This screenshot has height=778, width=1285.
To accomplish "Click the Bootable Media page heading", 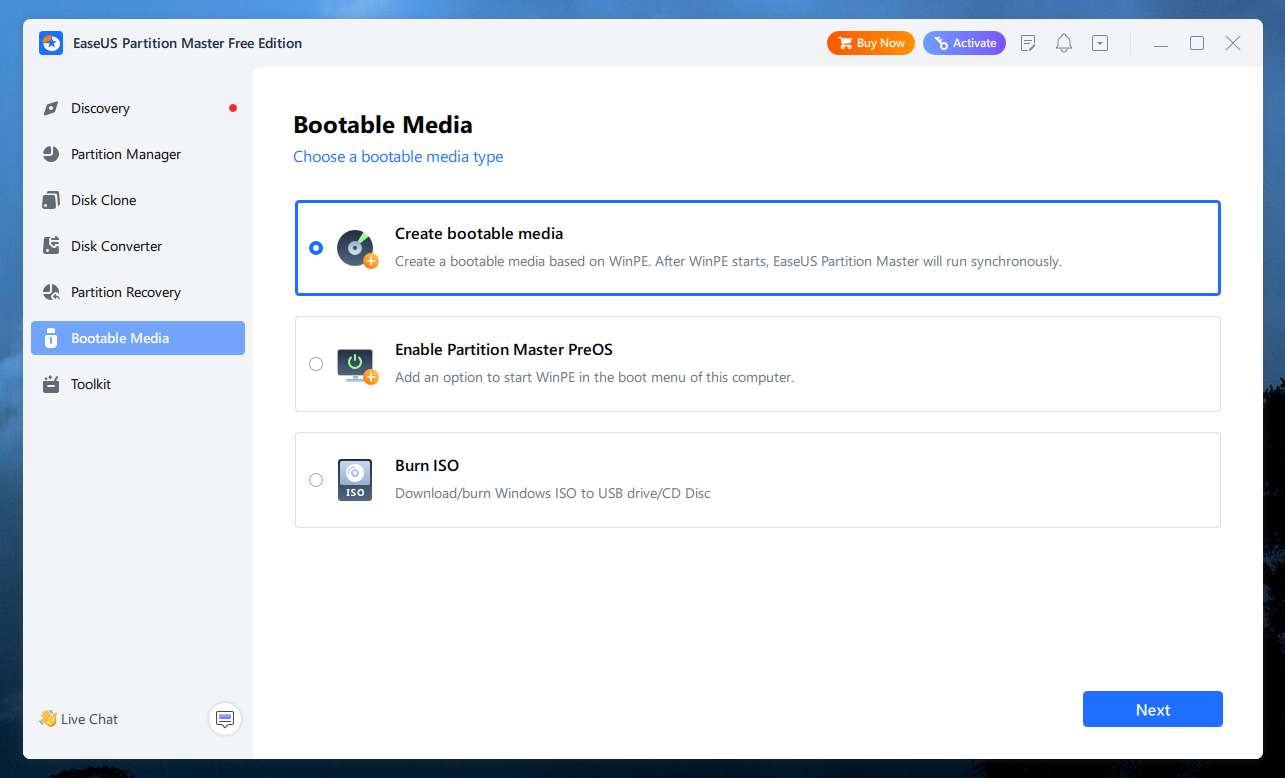I will 383,125.
